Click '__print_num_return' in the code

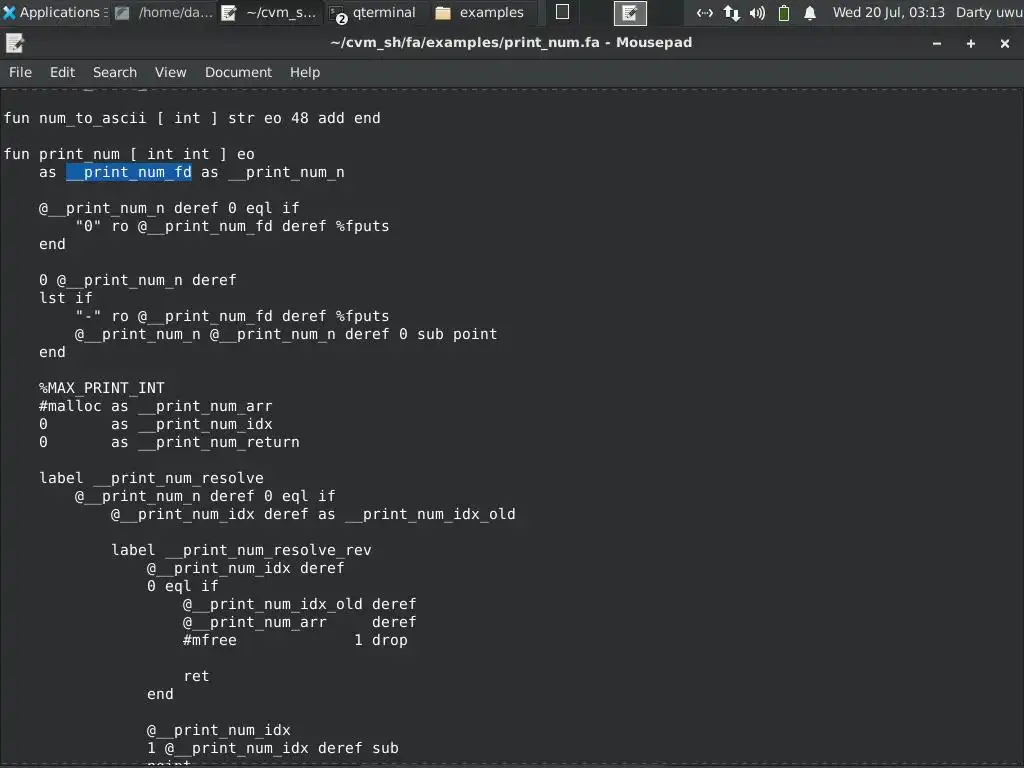tap(218, 442)
